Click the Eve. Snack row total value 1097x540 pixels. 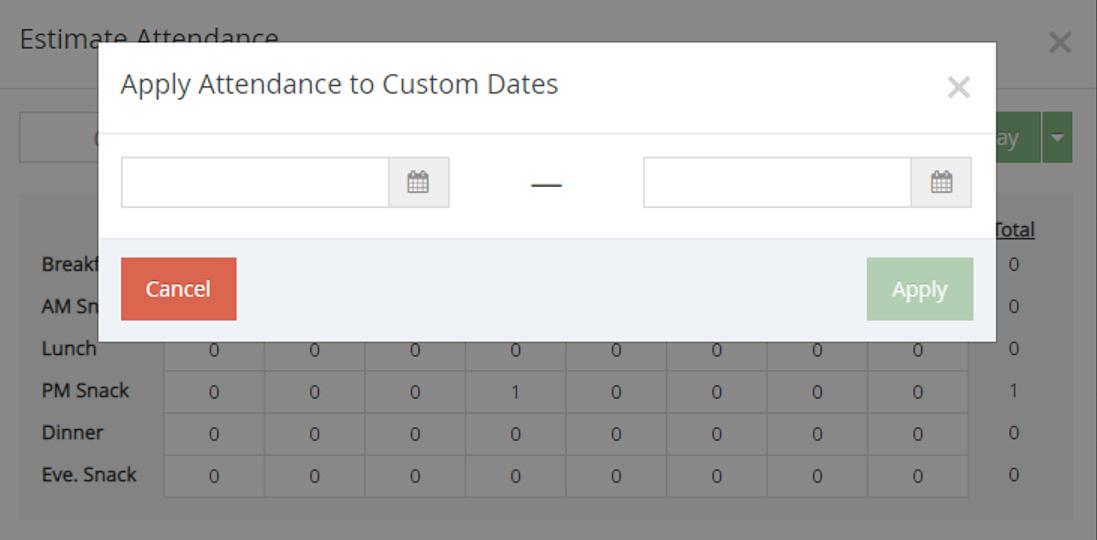(1013, 475)
